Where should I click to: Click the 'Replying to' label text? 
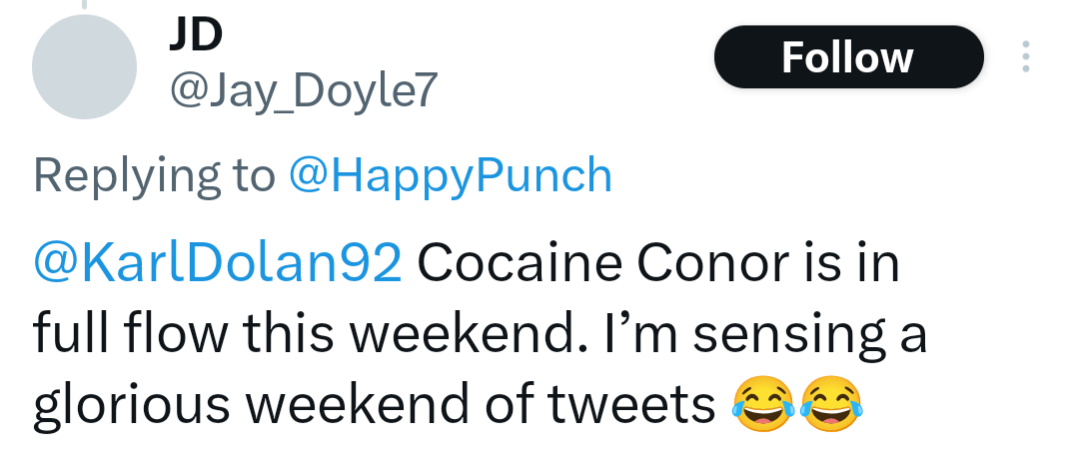(154, 178)
